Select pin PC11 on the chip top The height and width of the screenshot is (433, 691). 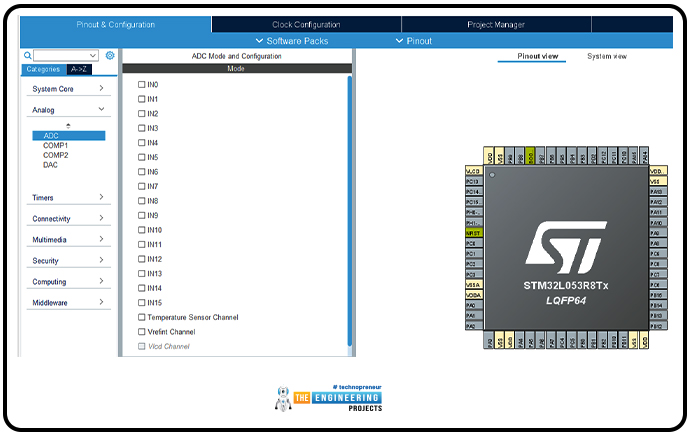tap(613, 155)
